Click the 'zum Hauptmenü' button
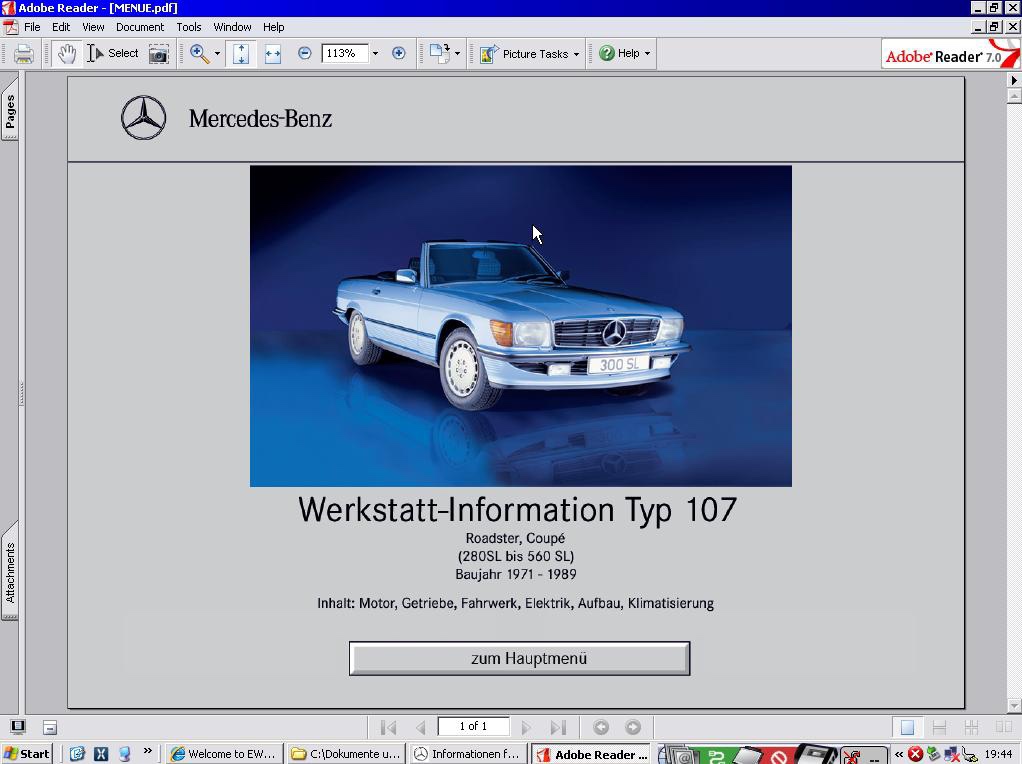The image size is (1022, 764). point(519,658)
